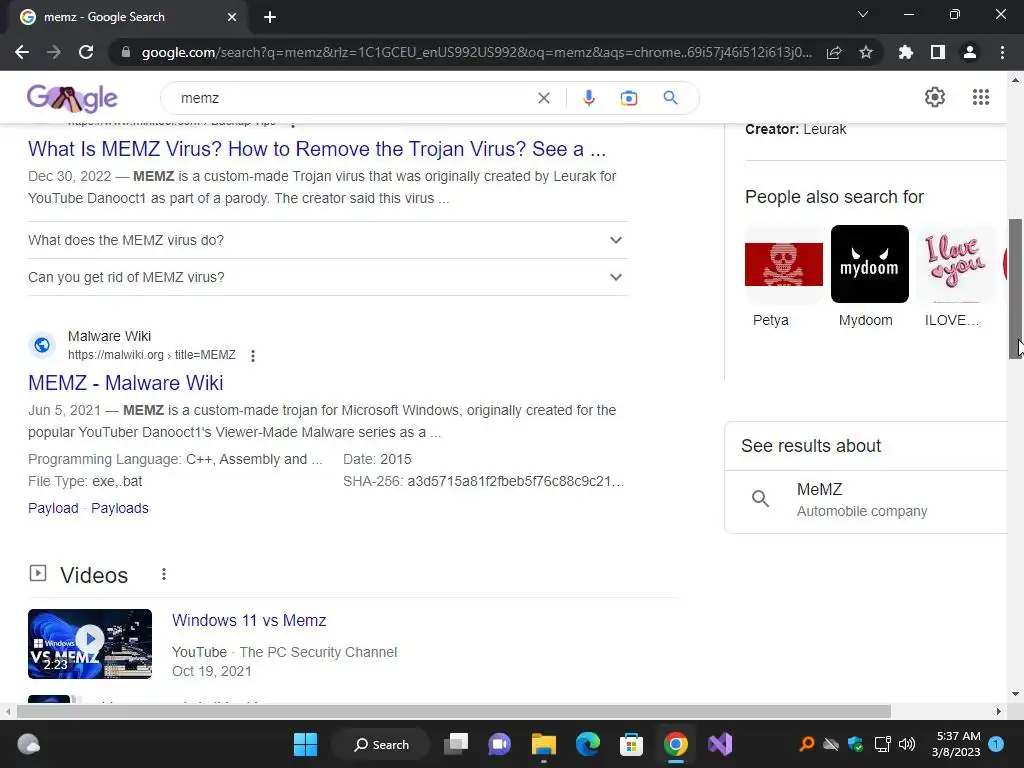Open Microsoft Store from taskbar
Viewport: 1024px width, 768px height.
coord(632,744)
